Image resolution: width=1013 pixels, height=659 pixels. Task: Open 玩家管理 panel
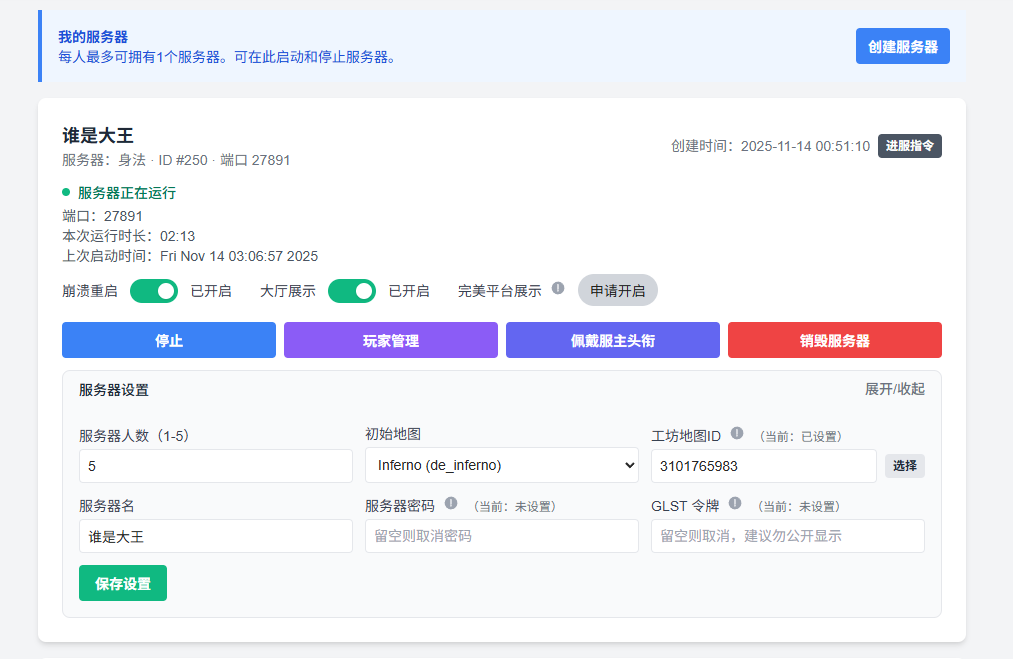click(390, 340)
